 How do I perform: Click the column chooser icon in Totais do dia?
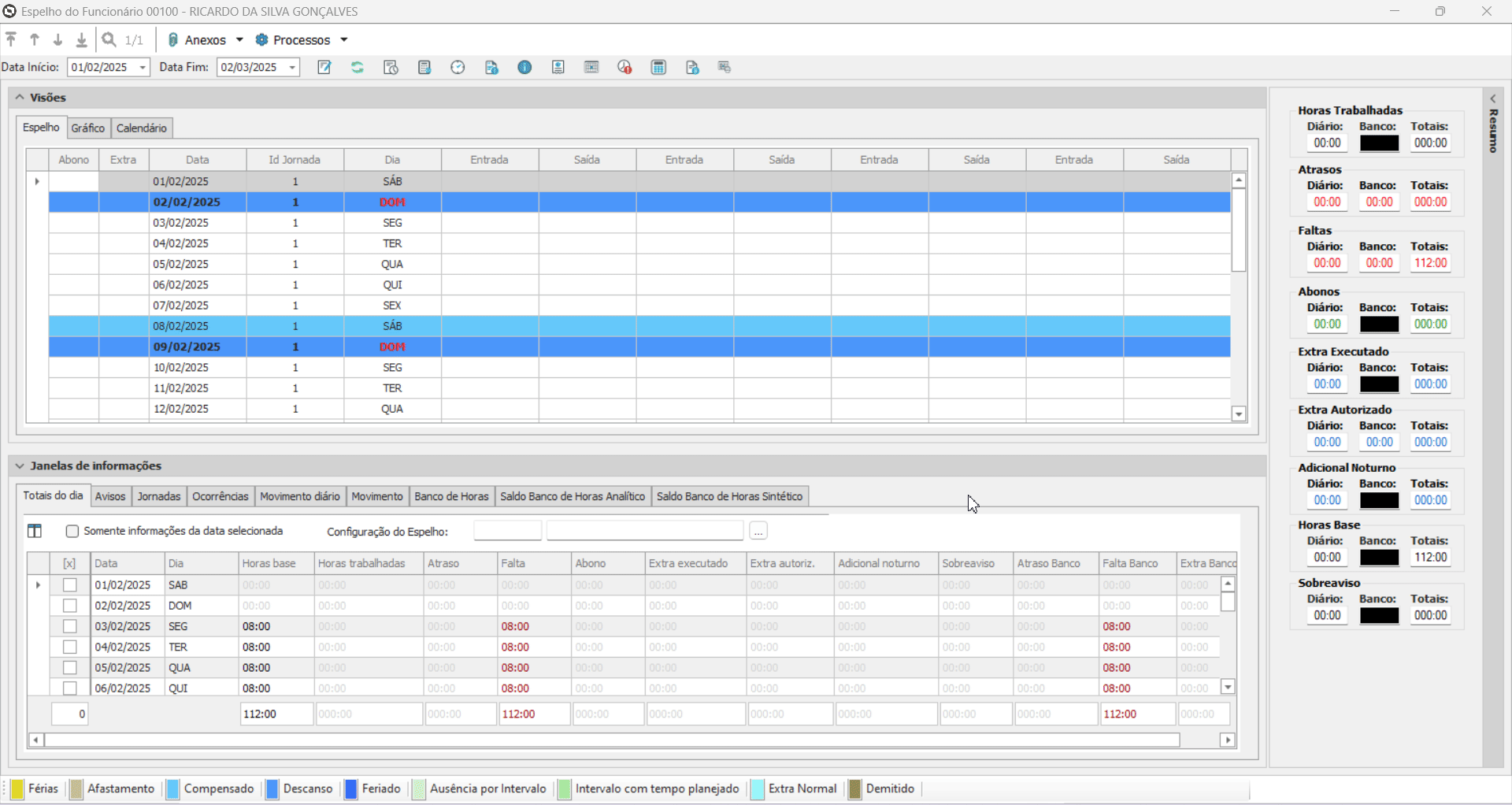35,531
